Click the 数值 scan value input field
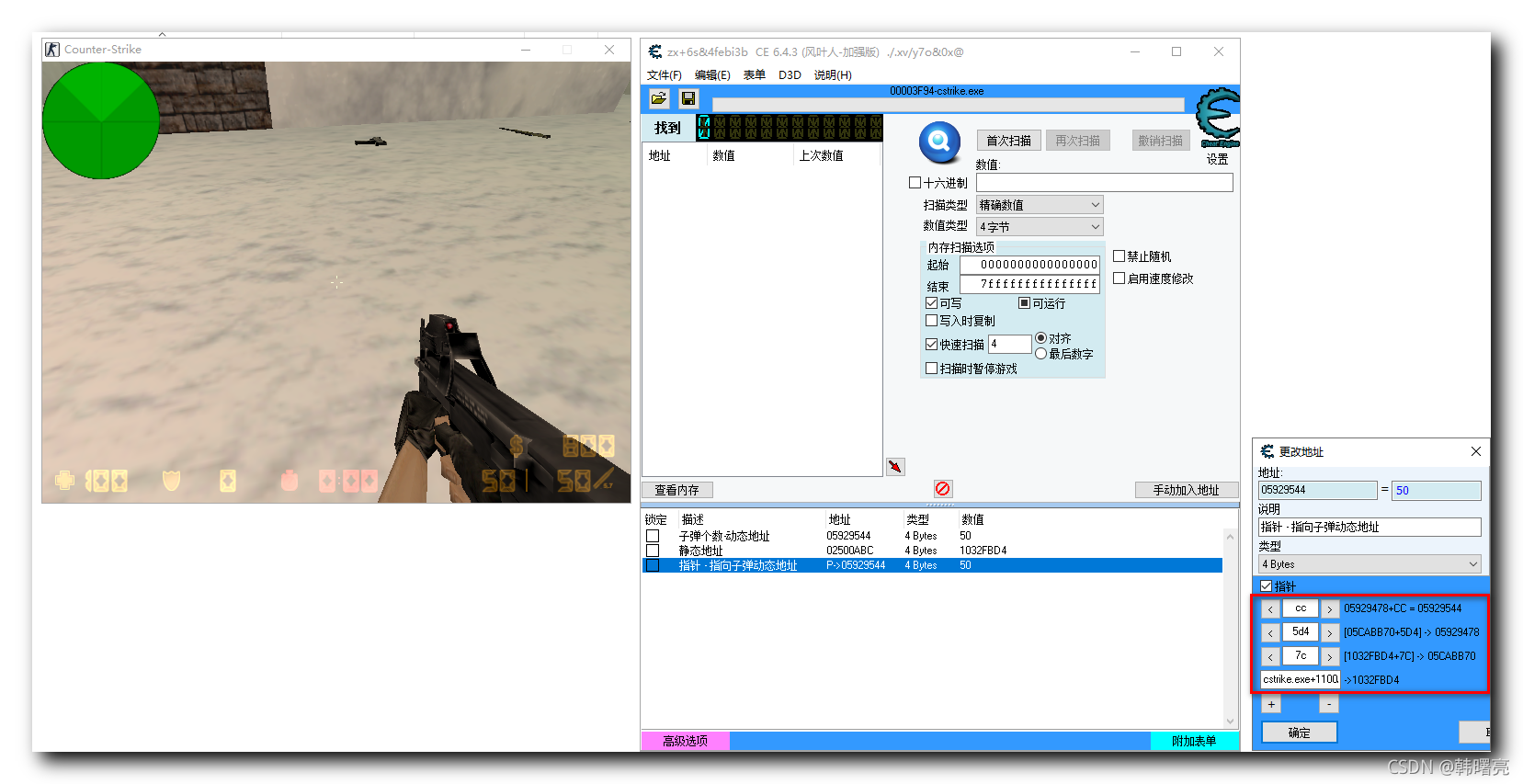The image size is (1523, 784). [x=1104, y=183]
